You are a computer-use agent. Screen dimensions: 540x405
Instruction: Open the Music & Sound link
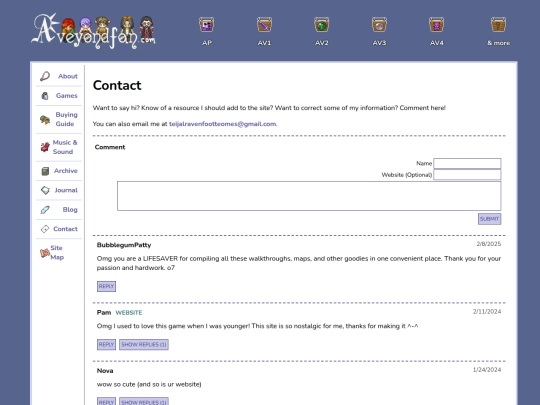pyautogui.click(x=65, y=147)
